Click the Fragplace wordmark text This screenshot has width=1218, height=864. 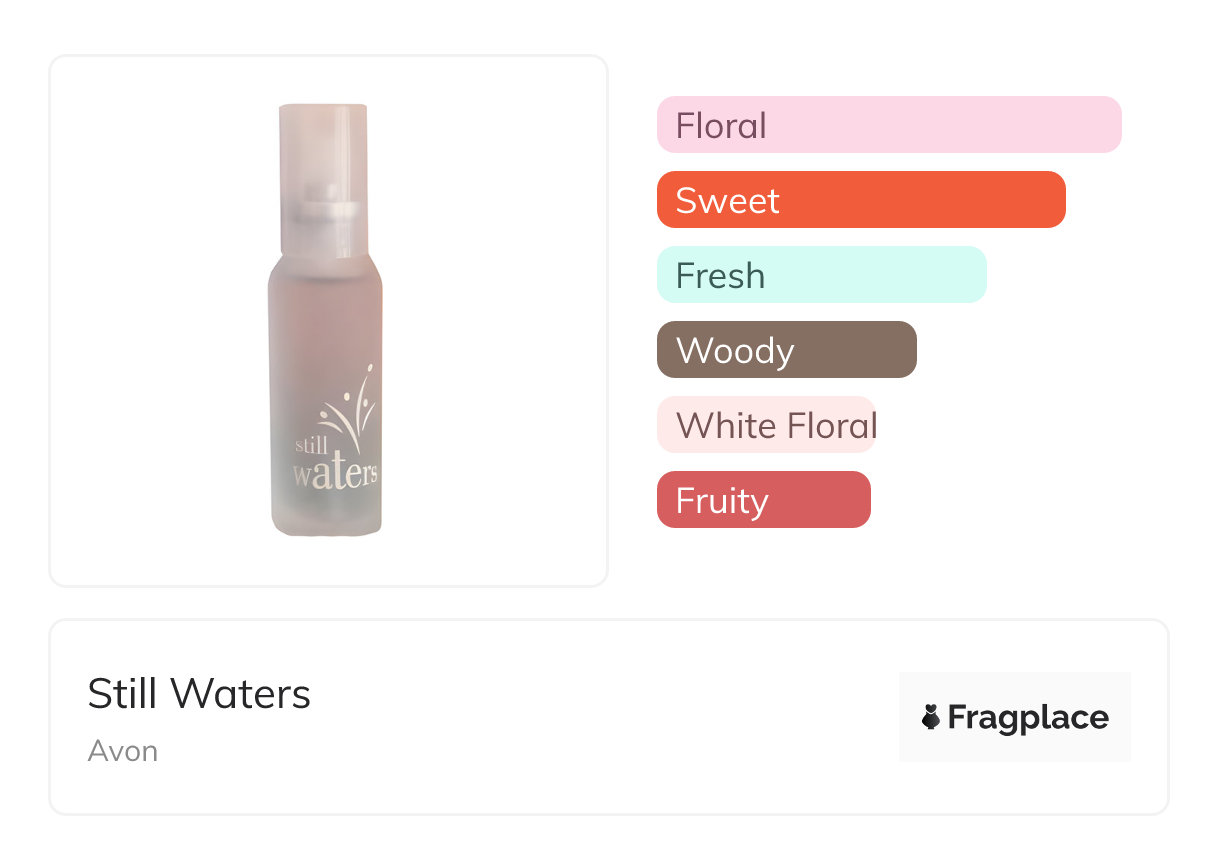tap(1028, 717)
